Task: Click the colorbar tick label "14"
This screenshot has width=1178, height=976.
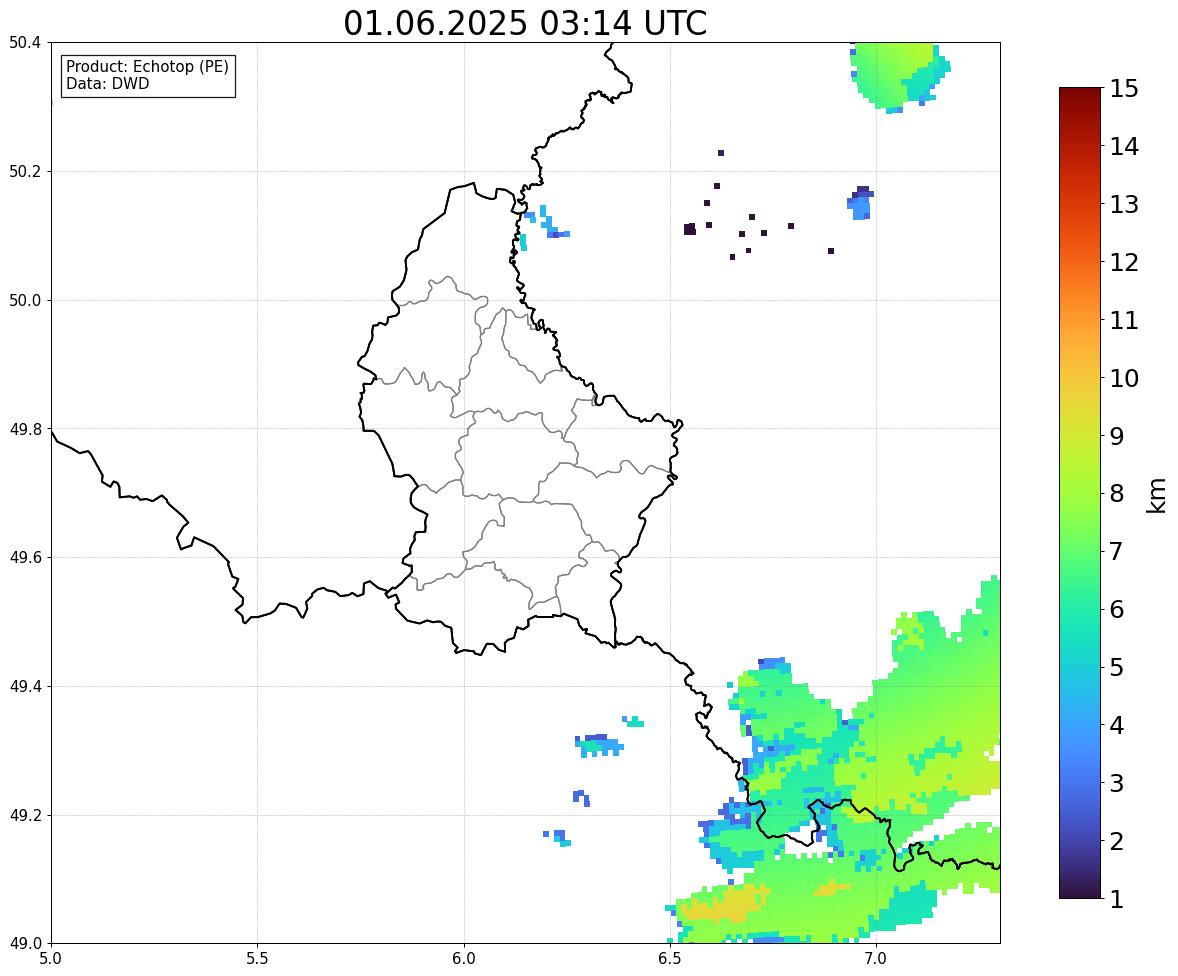Action: click(x=1124, y=147)
